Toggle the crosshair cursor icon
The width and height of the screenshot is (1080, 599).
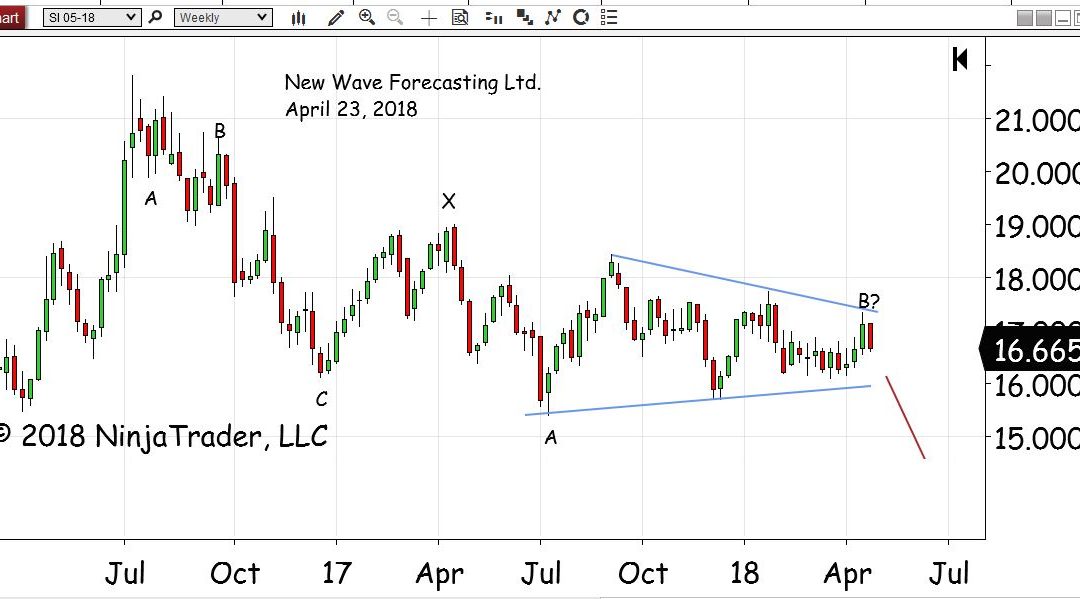pyautogui.click(x=428, y=18)
